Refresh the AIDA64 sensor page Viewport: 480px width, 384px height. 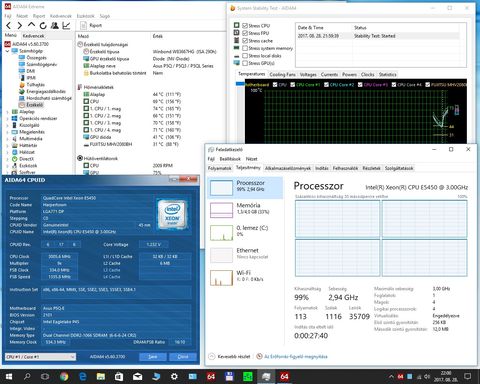click(x=43, y=25)
